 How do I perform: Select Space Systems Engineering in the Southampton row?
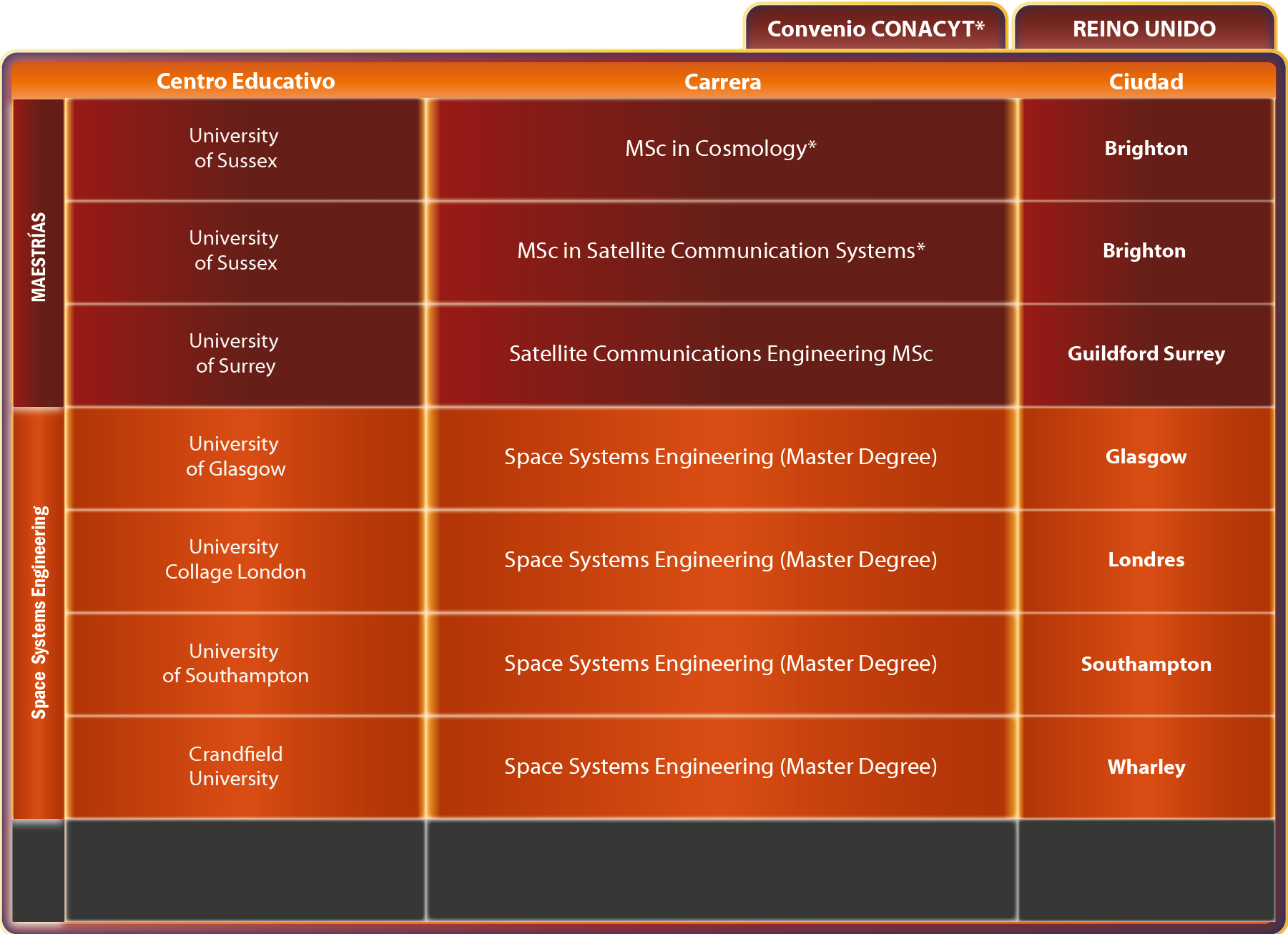pyautogui.click(x=722, y=664)
